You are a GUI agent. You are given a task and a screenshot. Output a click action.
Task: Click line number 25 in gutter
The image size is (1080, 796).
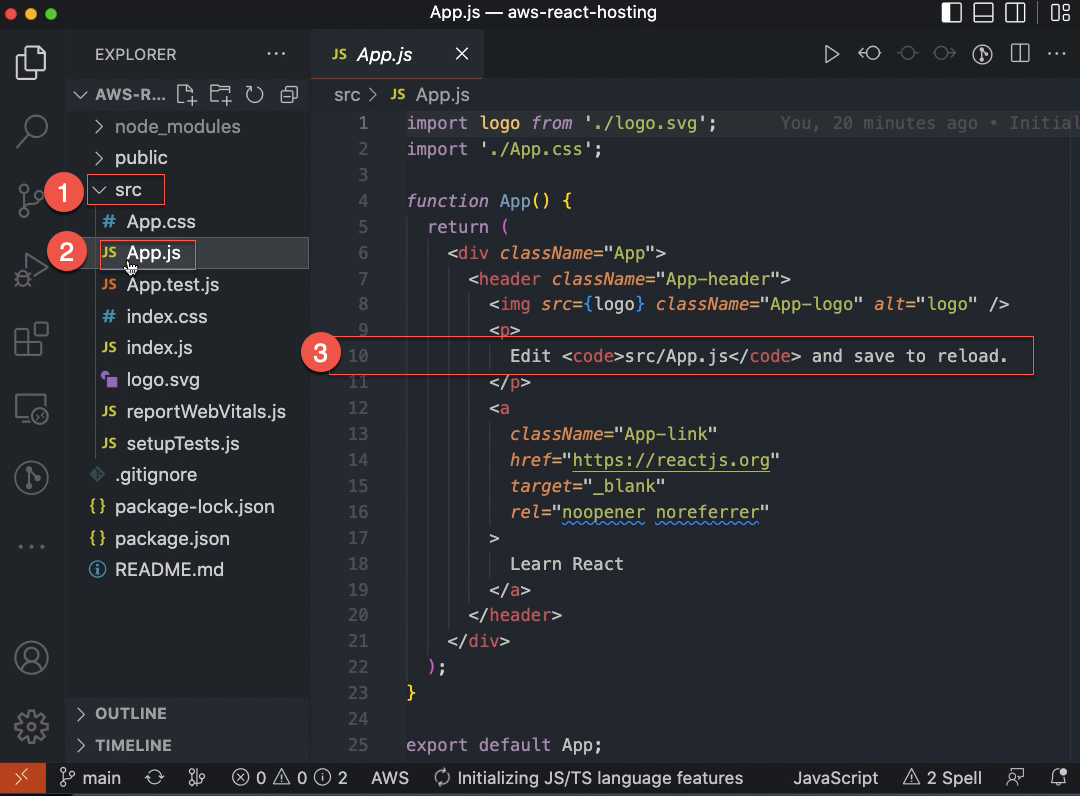coord(357,745)
